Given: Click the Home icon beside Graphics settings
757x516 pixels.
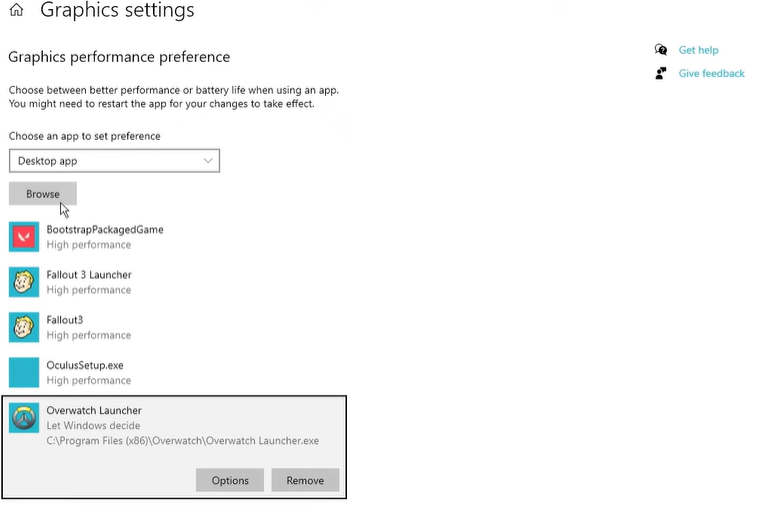Looking at the screenshot, I should coord(16,12).
